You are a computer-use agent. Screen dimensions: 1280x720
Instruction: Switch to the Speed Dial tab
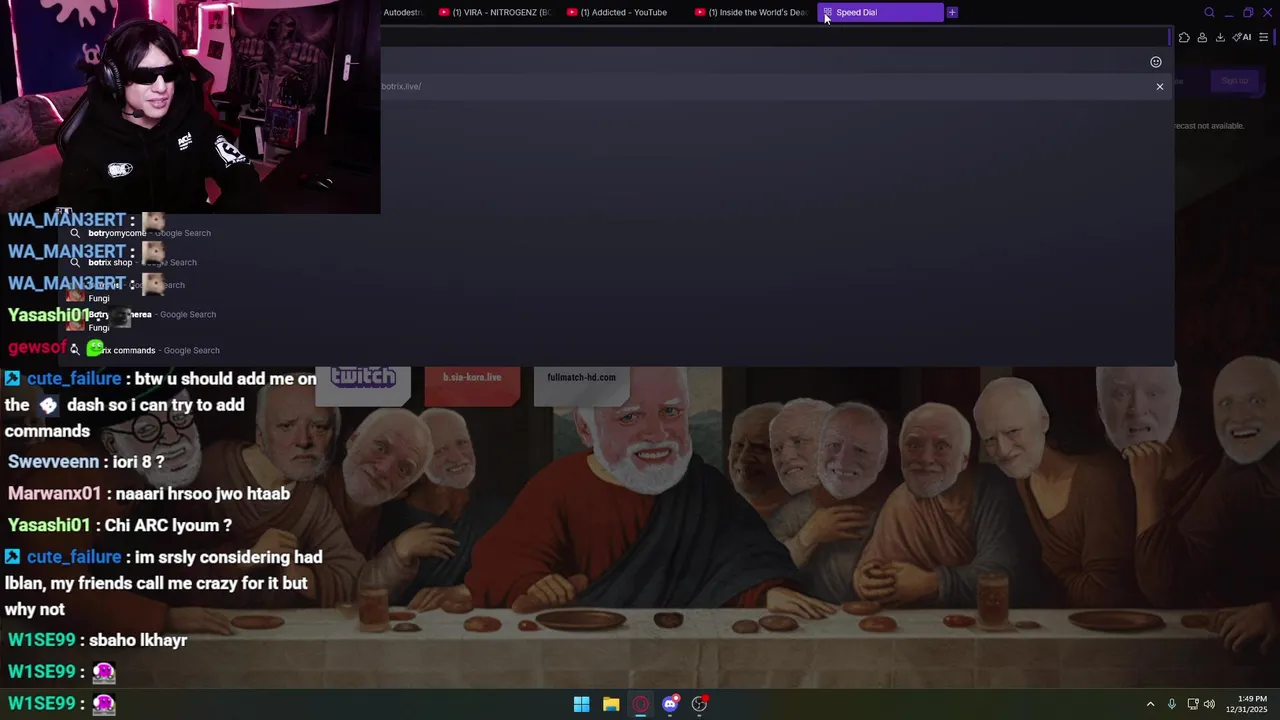point(880,12)
